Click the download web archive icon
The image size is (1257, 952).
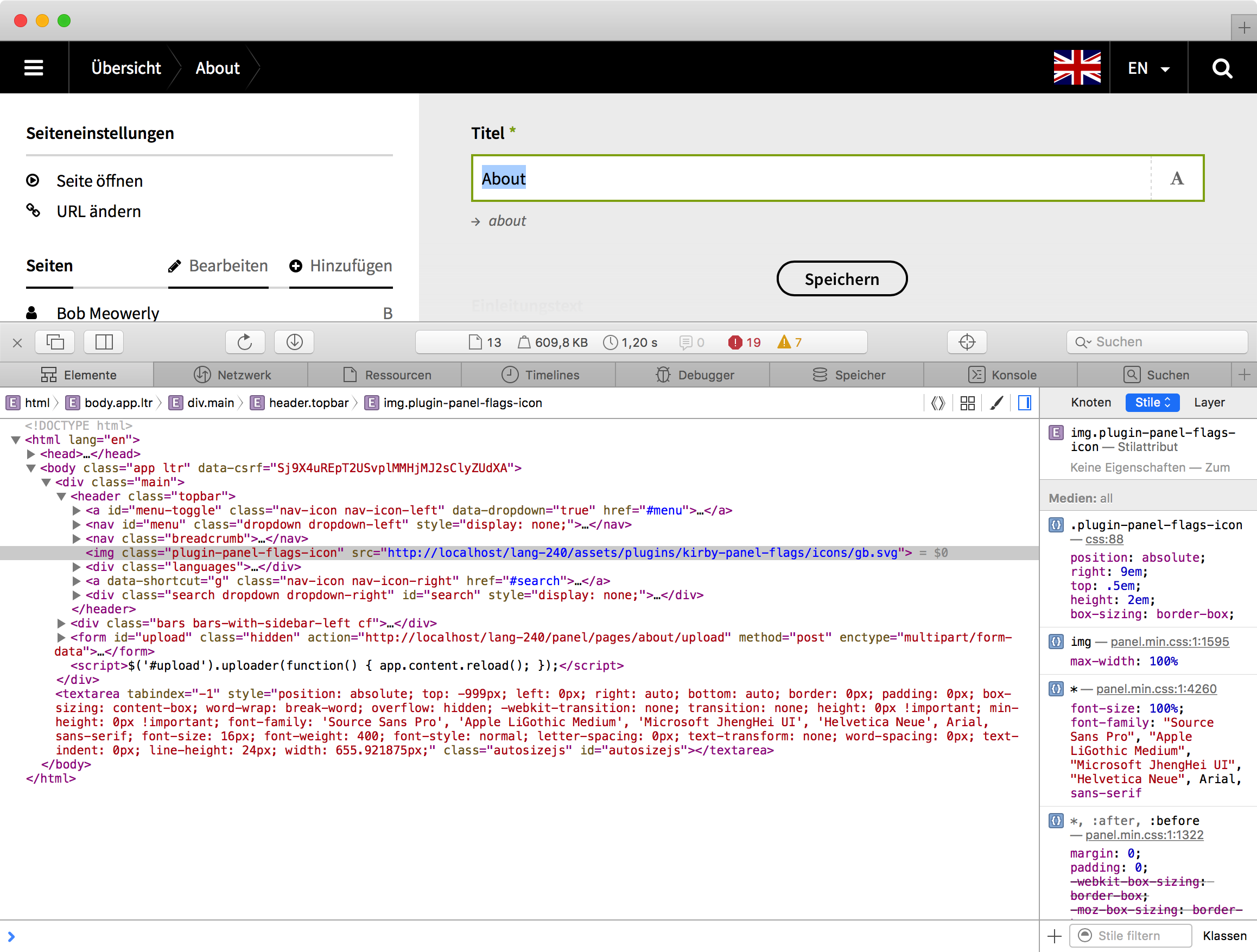point(294,342)
